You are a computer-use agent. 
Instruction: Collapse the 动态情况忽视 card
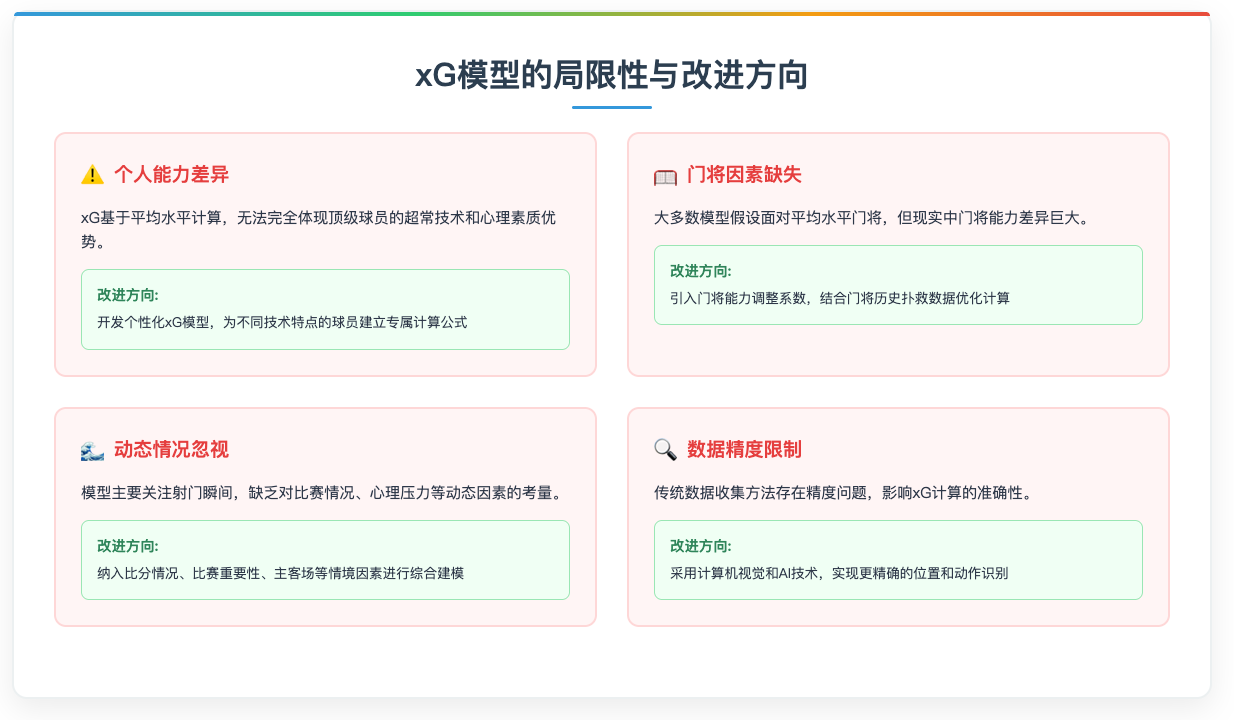[x=325, y=517]
